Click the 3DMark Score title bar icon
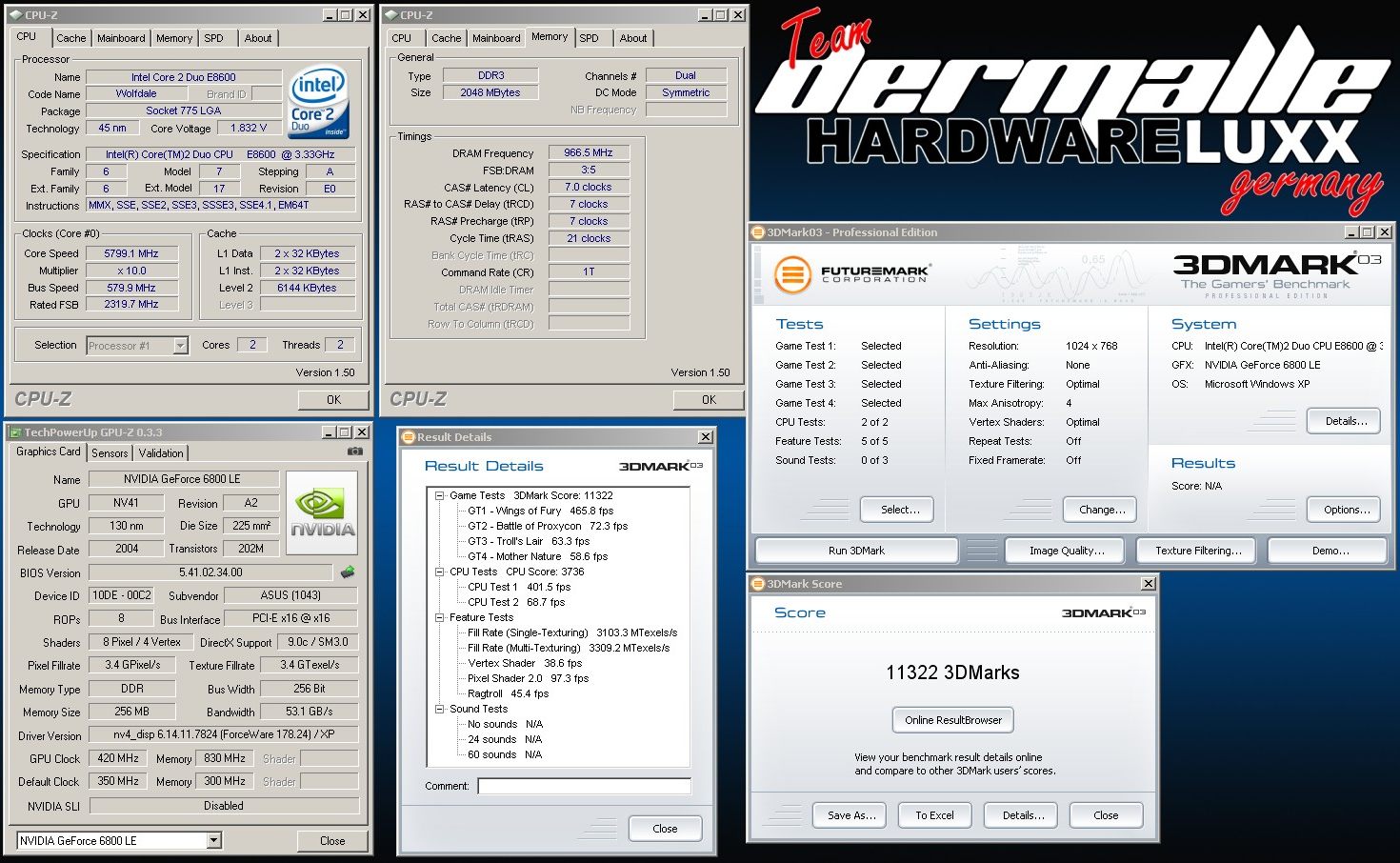The width and height of the screenshot is (1400, 863). coord(758,584)
